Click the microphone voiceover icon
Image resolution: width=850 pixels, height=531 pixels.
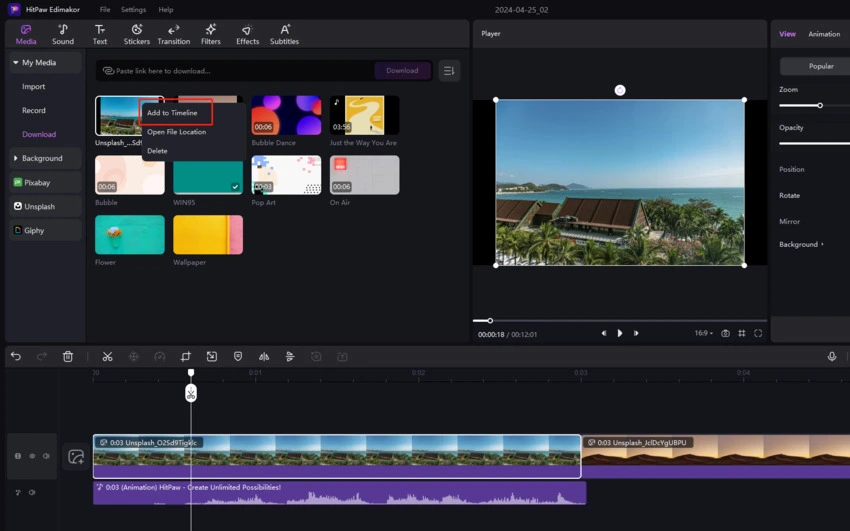(x=831, y=357)
